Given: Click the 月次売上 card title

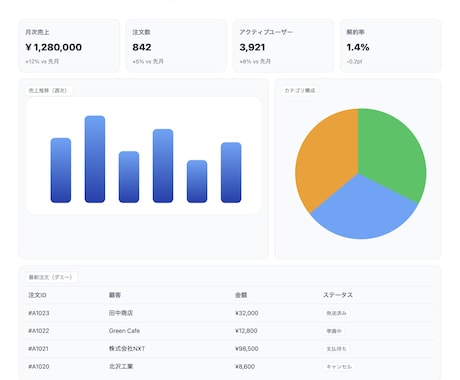Looking at the screenshot, I should pos(37,32).
